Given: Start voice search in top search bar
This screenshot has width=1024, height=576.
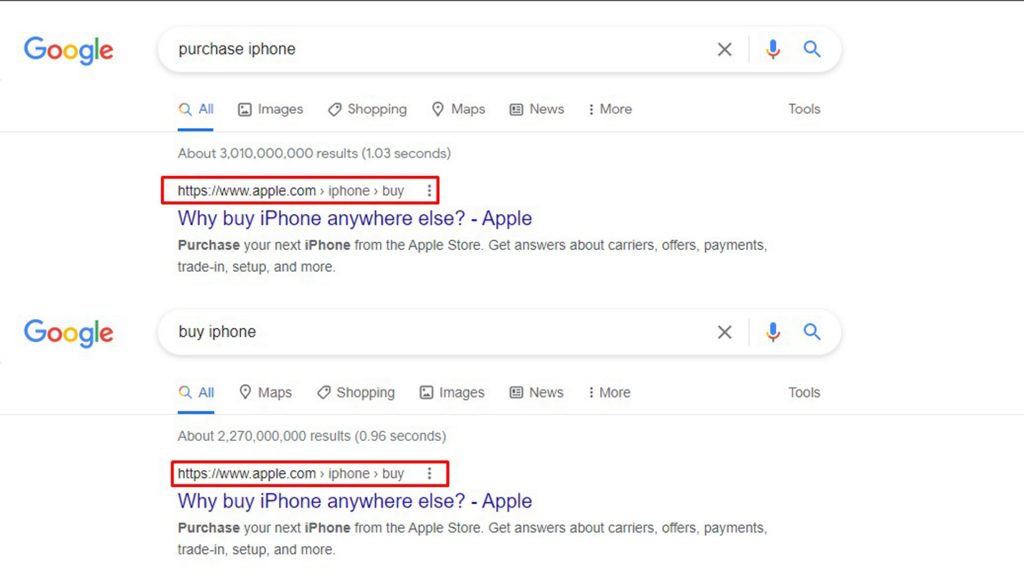Looking at the screenshot, I should tap(773, 50).
